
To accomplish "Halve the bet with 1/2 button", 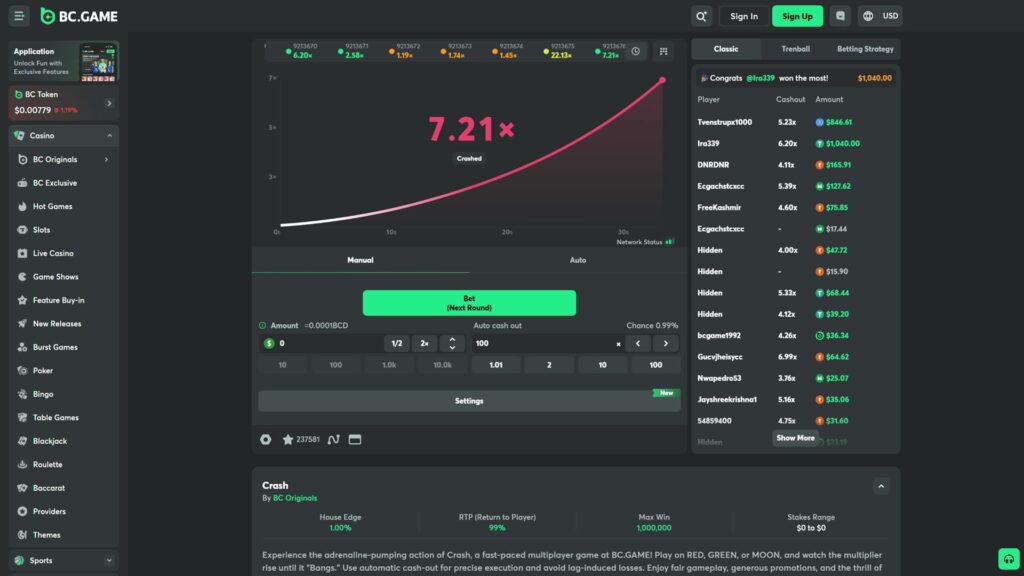I will pos(396,344).
